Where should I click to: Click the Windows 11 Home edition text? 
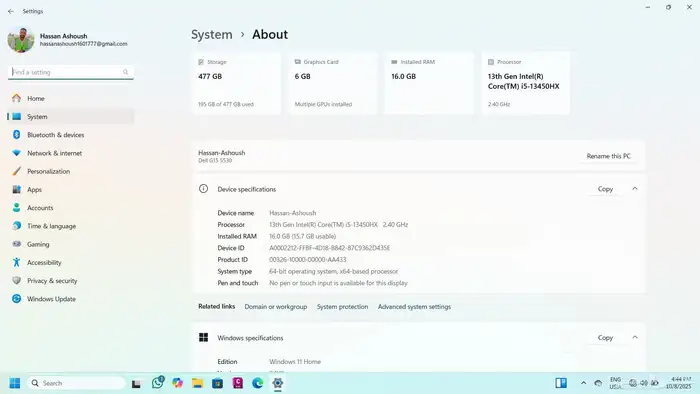[295, 362]
